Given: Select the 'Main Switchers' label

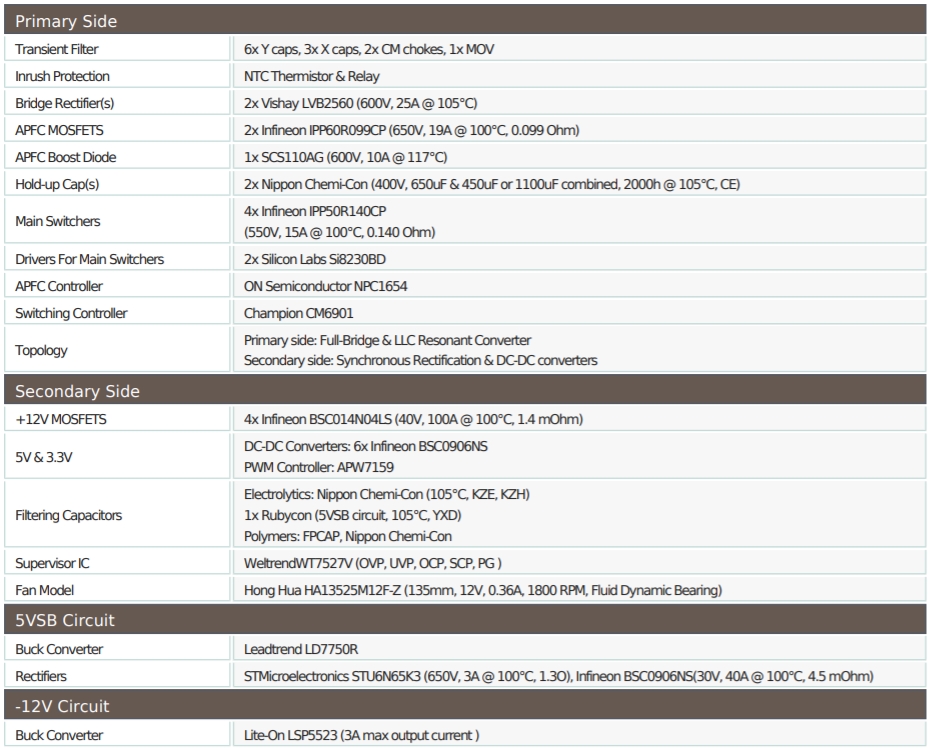Looking at the screenshot, I should click(57, 221).
